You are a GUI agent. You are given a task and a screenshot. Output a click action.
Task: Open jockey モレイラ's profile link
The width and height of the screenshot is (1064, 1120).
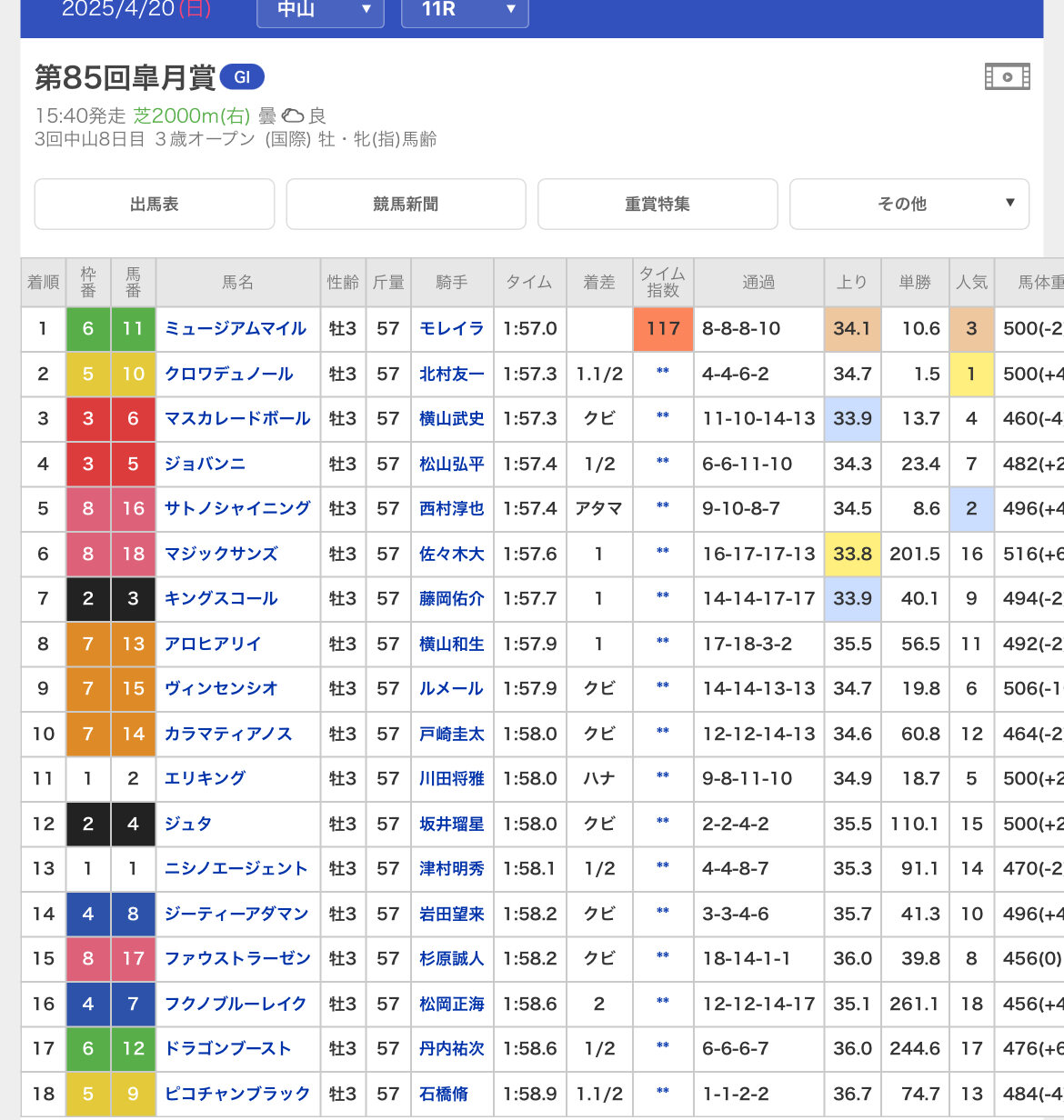coord(451,328)
